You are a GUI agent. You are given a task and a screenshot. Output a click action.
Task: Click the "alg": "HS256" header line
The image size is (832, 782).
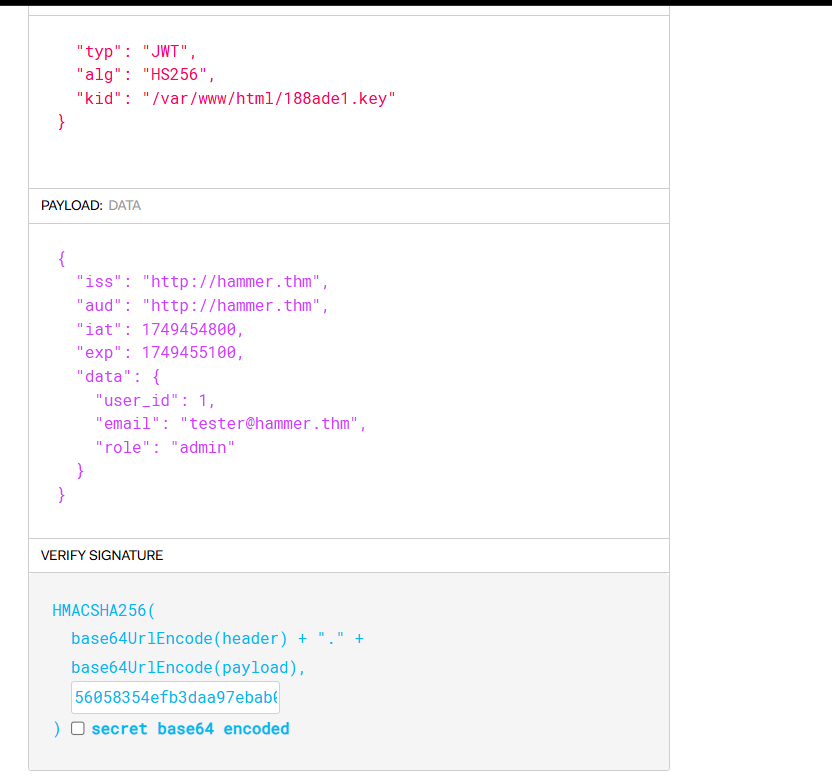point(146,74)
